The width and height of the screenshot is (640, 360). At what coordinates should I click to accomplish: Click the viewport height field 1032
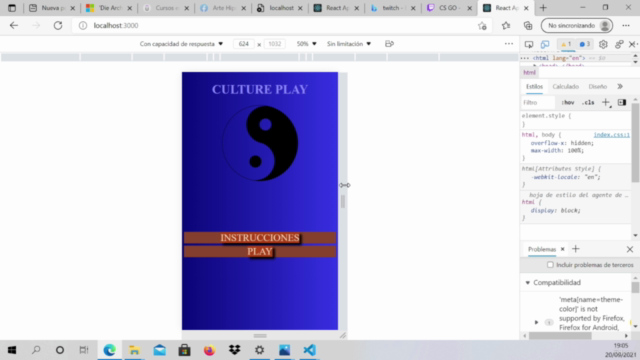tap(275, 44)
